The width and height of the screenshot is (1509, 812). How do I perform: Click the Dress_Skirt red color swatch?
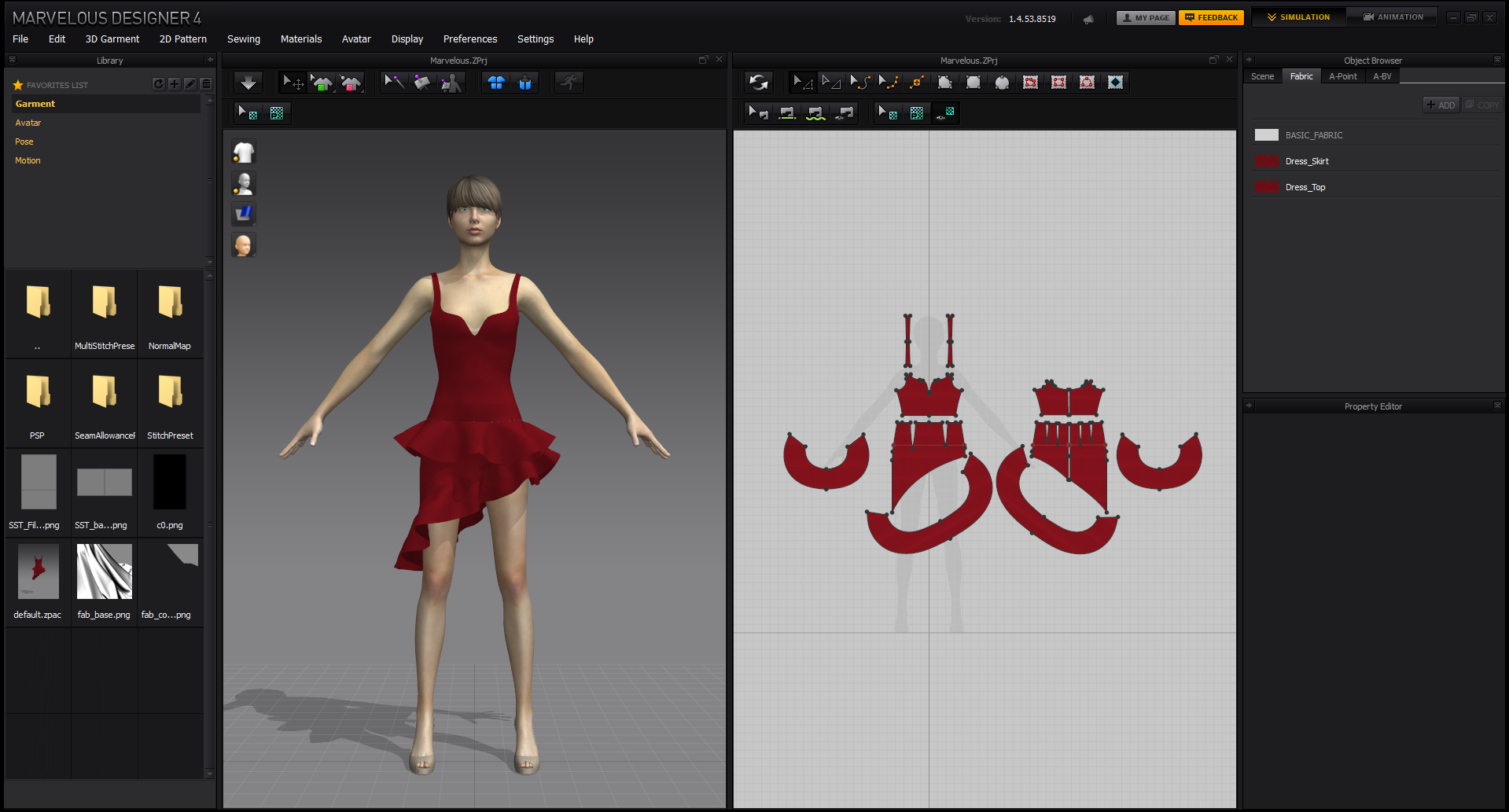point(1266,161)
